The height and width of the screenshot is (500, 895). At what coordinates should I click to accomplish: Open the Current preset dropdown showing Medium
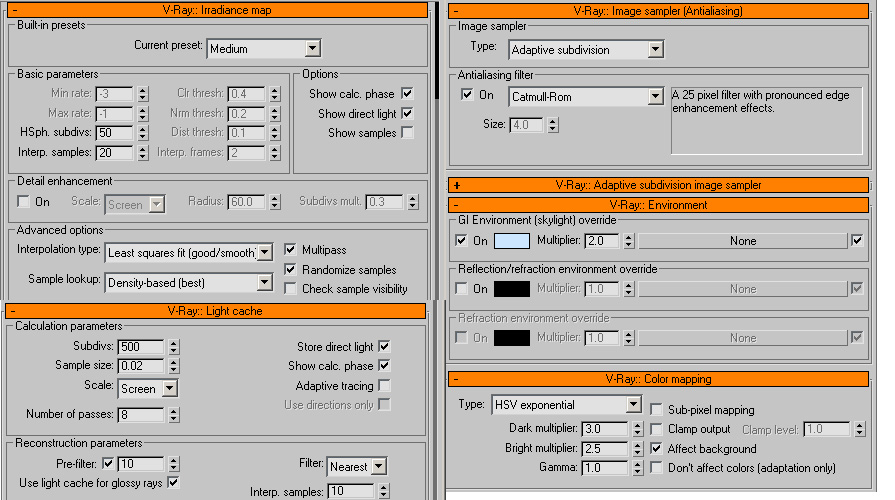click(x=264, y=49)
